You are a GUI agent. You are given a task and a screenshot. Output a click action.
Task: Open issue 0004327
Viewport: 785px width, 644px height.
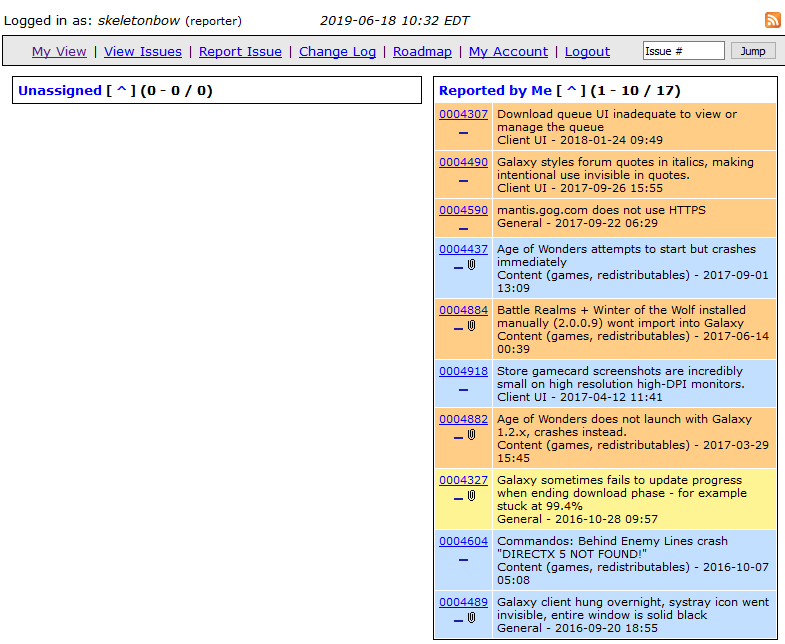click(463, 481)
